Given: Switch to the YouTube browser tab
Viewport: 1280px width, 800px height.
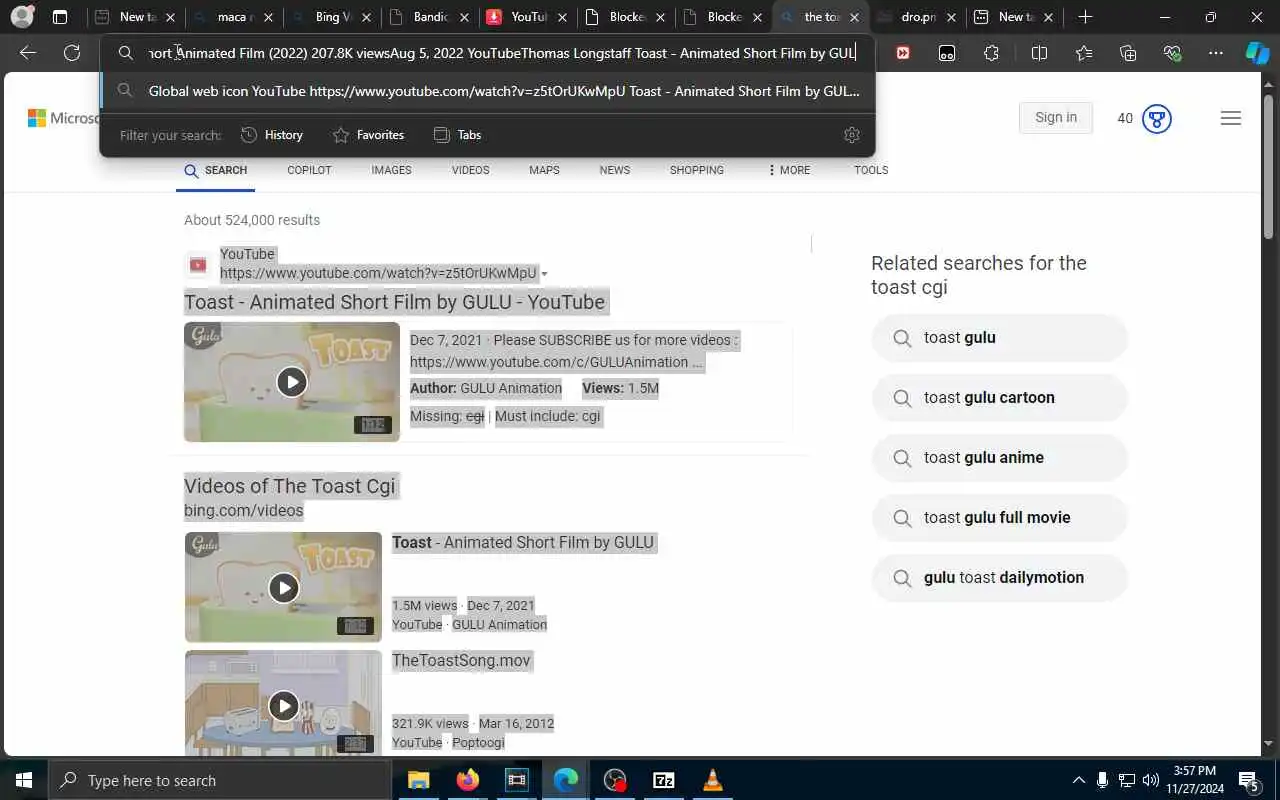Looking at the screenshot, I should pos(527,17).
